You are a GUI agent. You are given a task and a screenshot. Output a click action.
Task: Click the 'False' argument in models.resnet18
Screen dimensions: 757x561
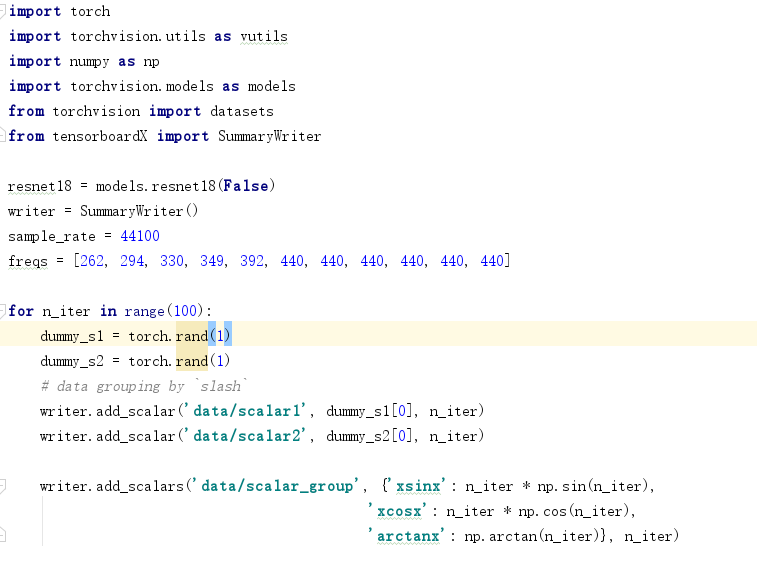(x=246, y=186)
